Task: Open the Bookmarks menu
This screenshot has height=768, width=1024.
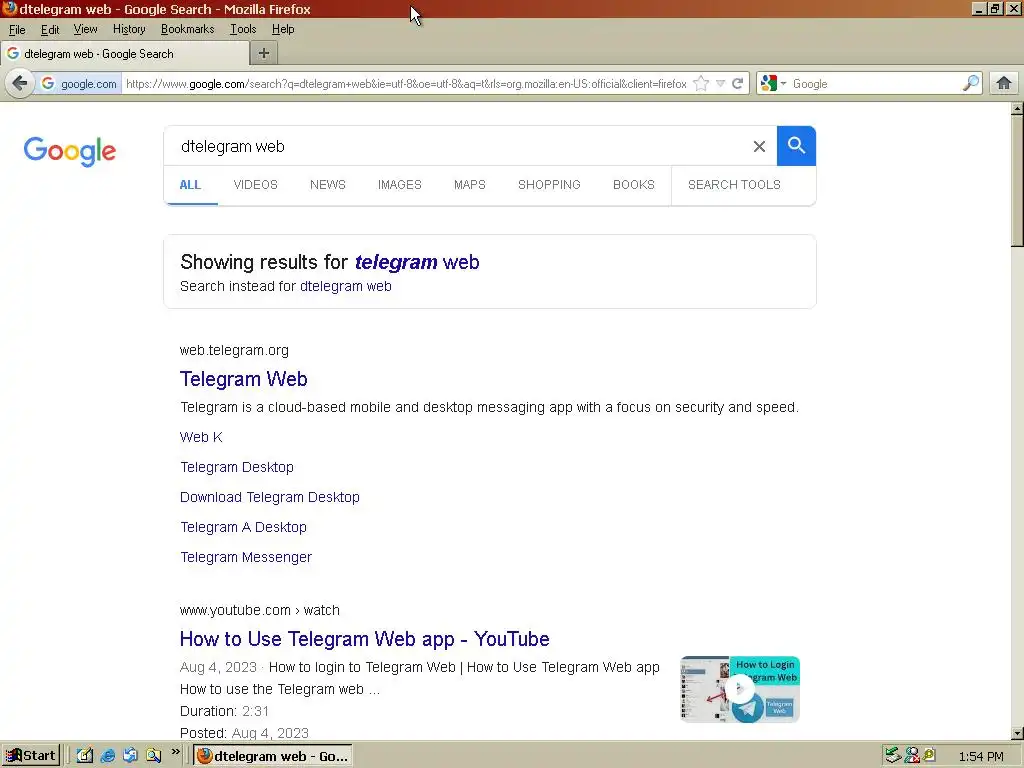Action: (x=187, y=29)
